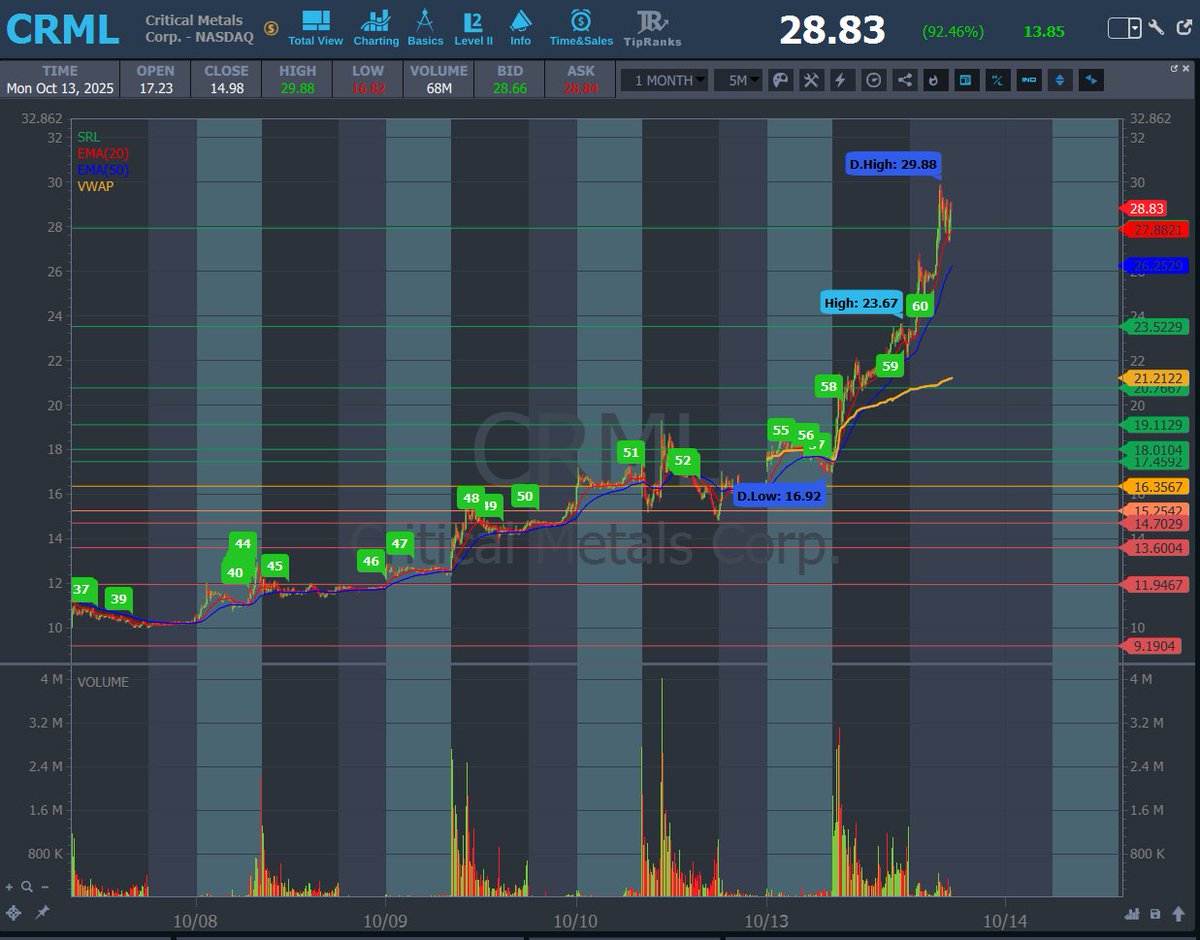
Task: Toggle percent scale on the chart
Action: tap(997, 80)
